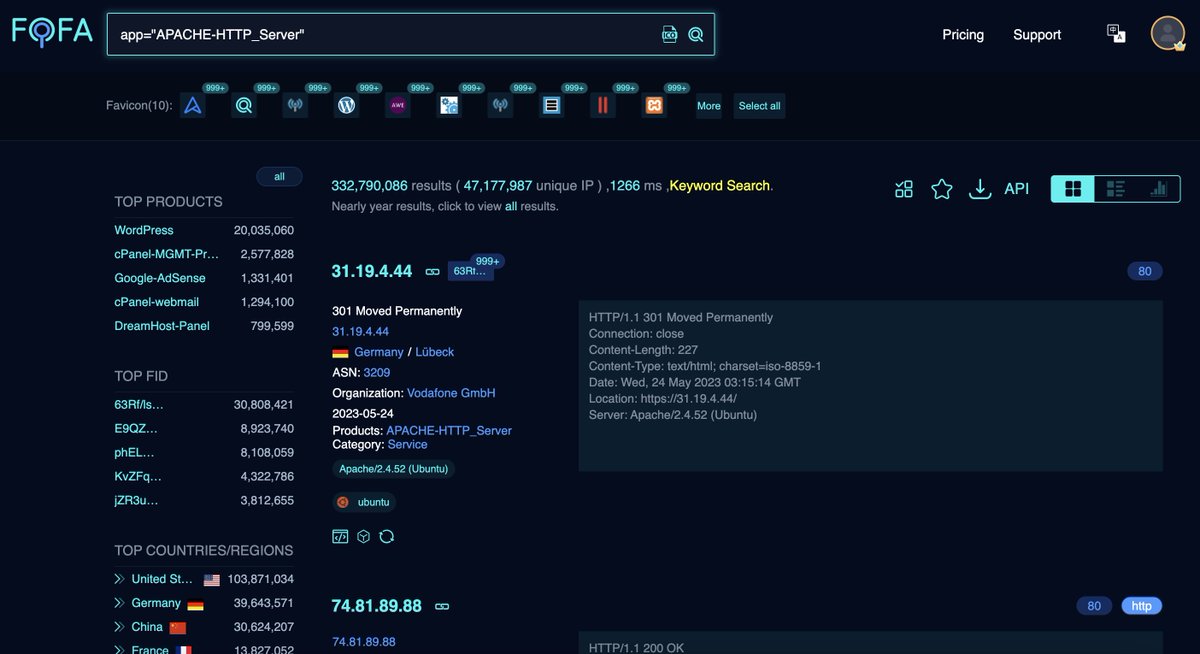1200x654 pixels.
Task: Select the first antenna favicon filter
Action: [x=295, y=105]
